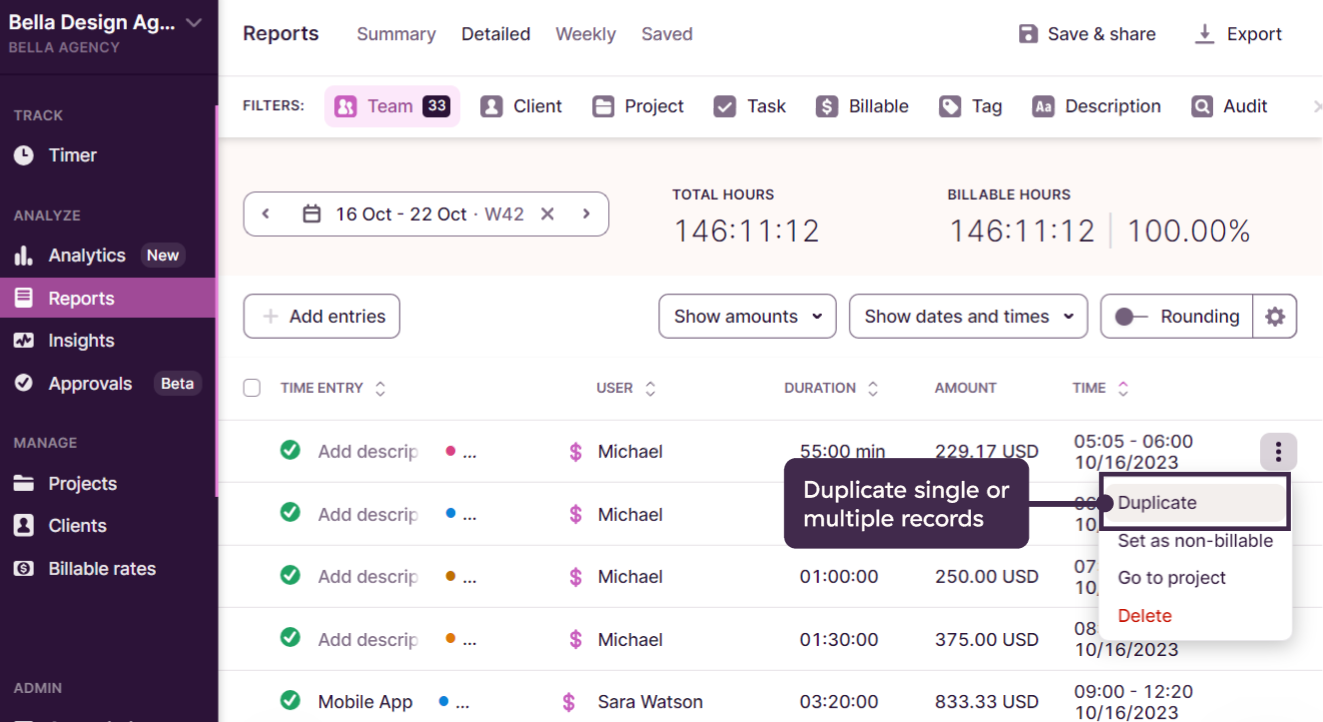Click the Save & share button
Viewport: 1323px width, 722px height.
pos(1086,34)
